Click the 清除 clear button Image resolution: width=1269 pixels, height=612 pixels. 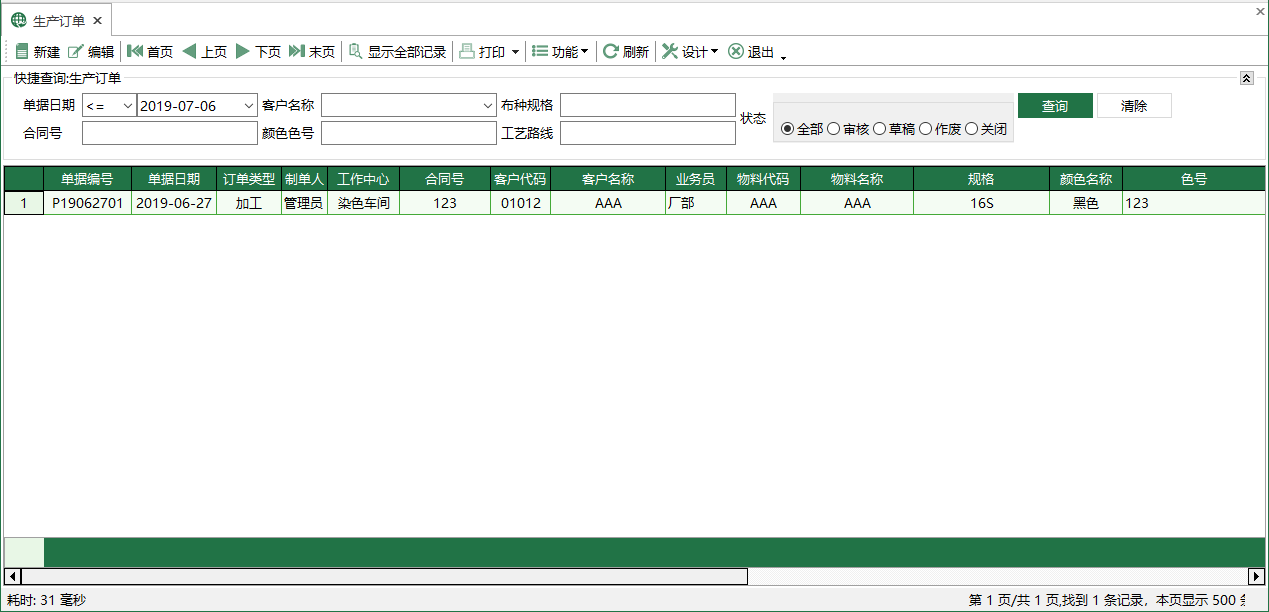pyautogui.click(x=1134, y=106)
